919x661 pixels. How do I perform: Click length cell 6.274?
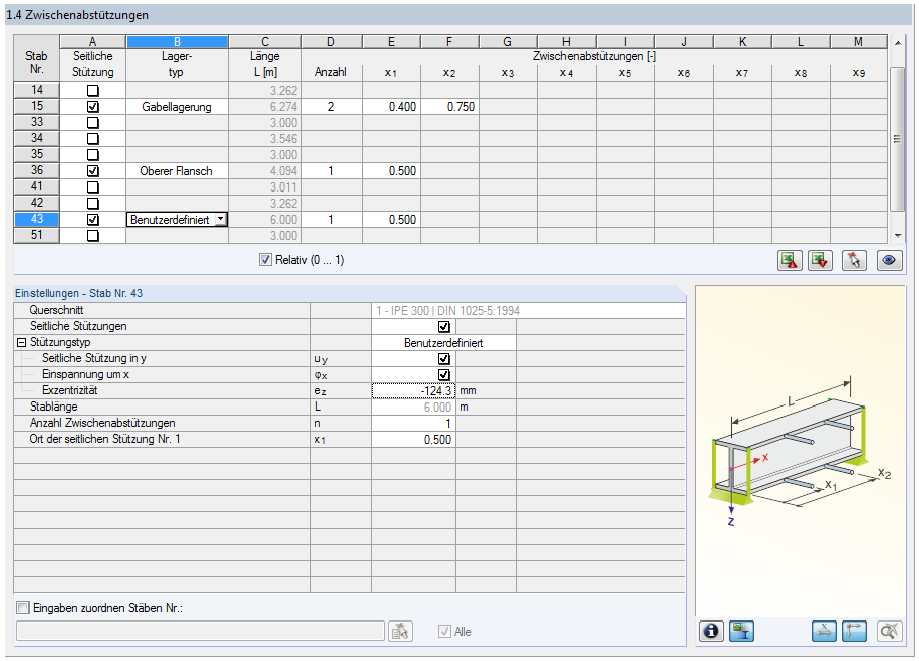click(x=265, y=107)
